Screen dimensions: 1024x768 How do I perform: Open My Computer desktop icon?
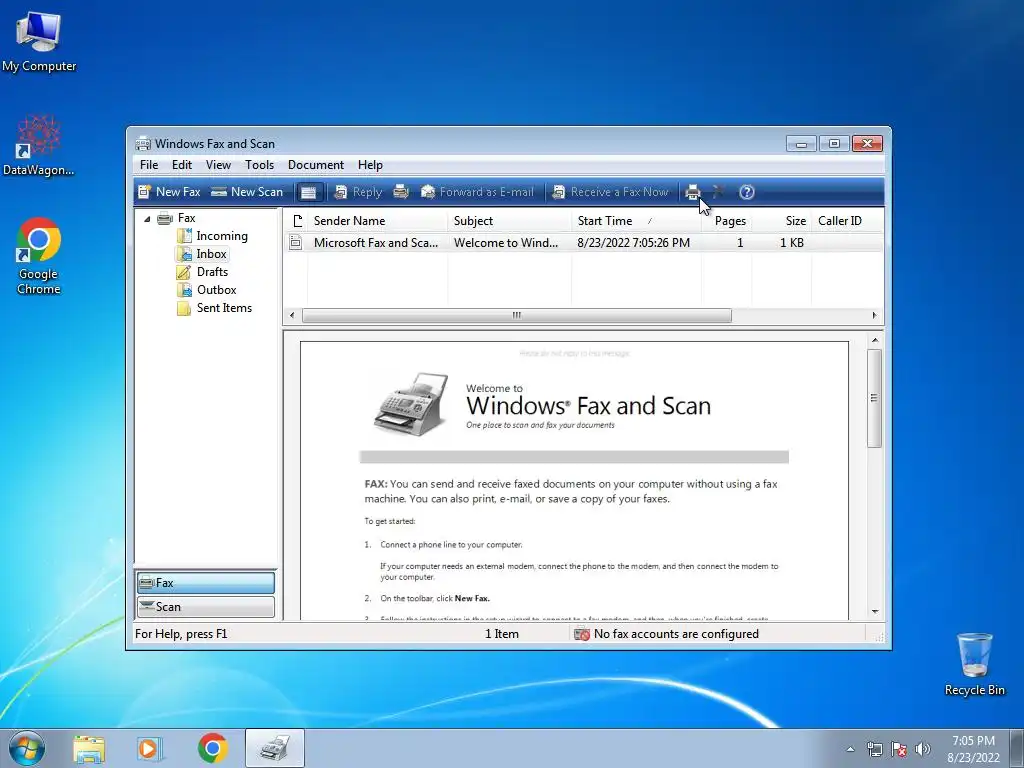(x=39, y=42)
